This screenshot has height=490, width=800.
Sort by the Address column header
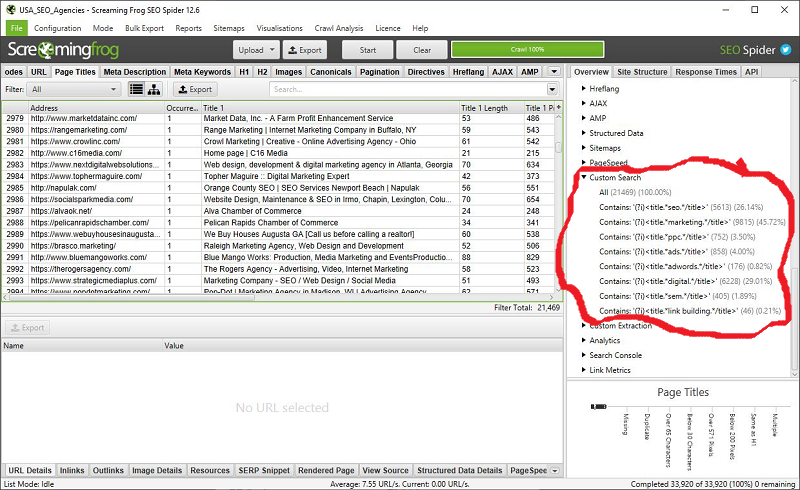(96, 108)
